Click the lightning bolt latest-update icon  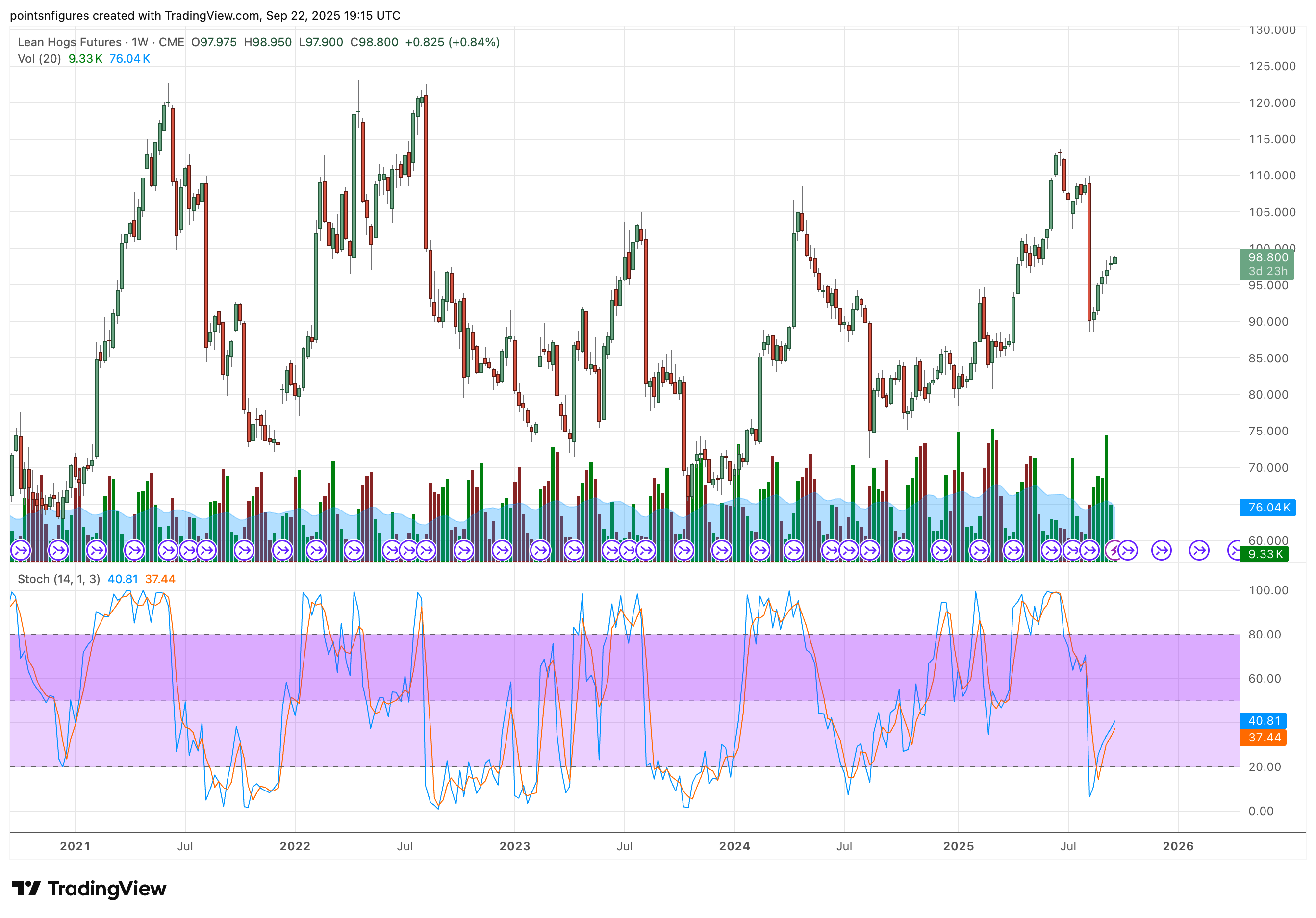pyautogui.click(x=1114, y=550)
